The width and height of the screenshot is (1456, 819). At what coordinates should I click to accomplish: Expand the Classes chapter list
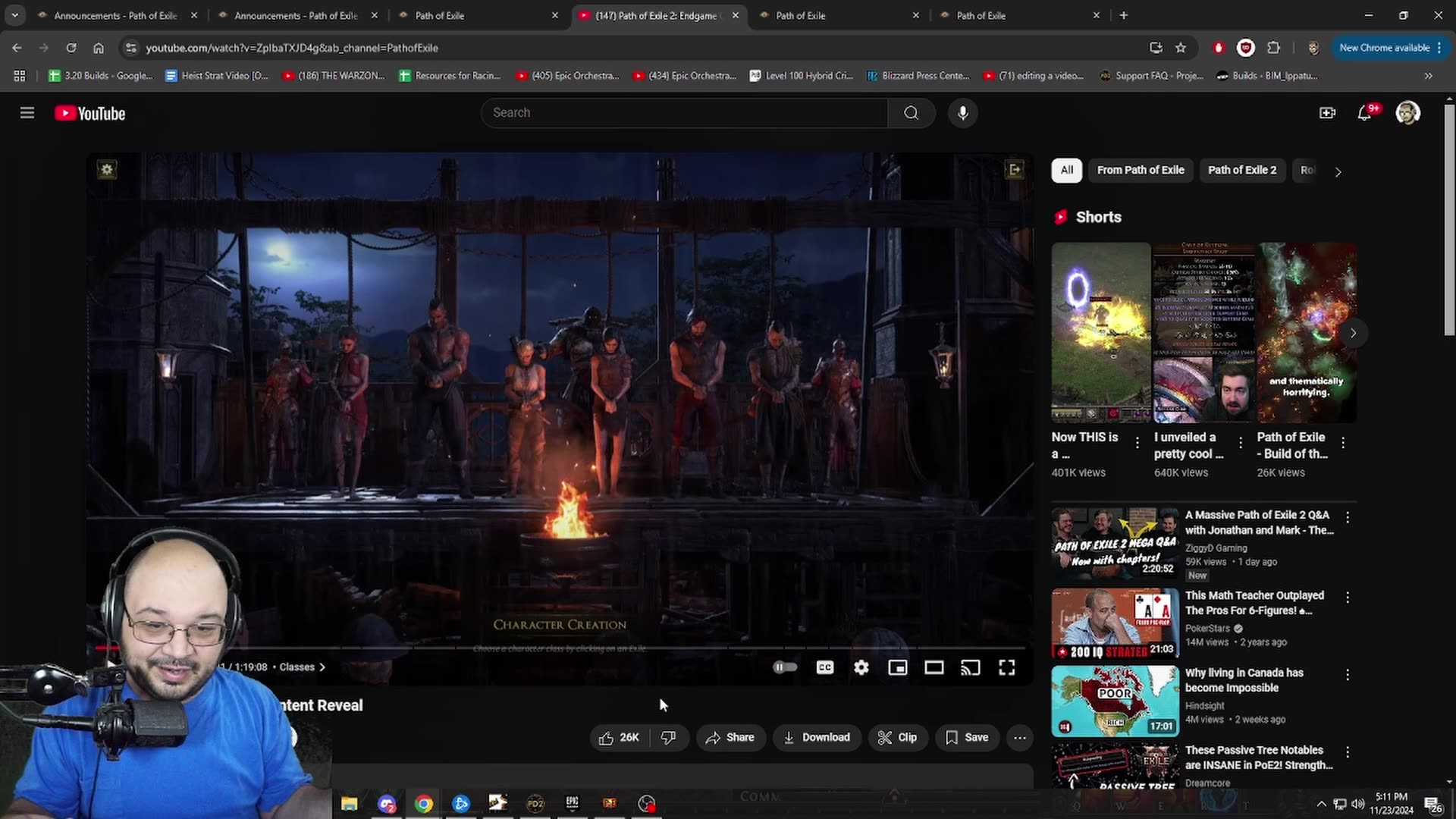coord(302,667)
